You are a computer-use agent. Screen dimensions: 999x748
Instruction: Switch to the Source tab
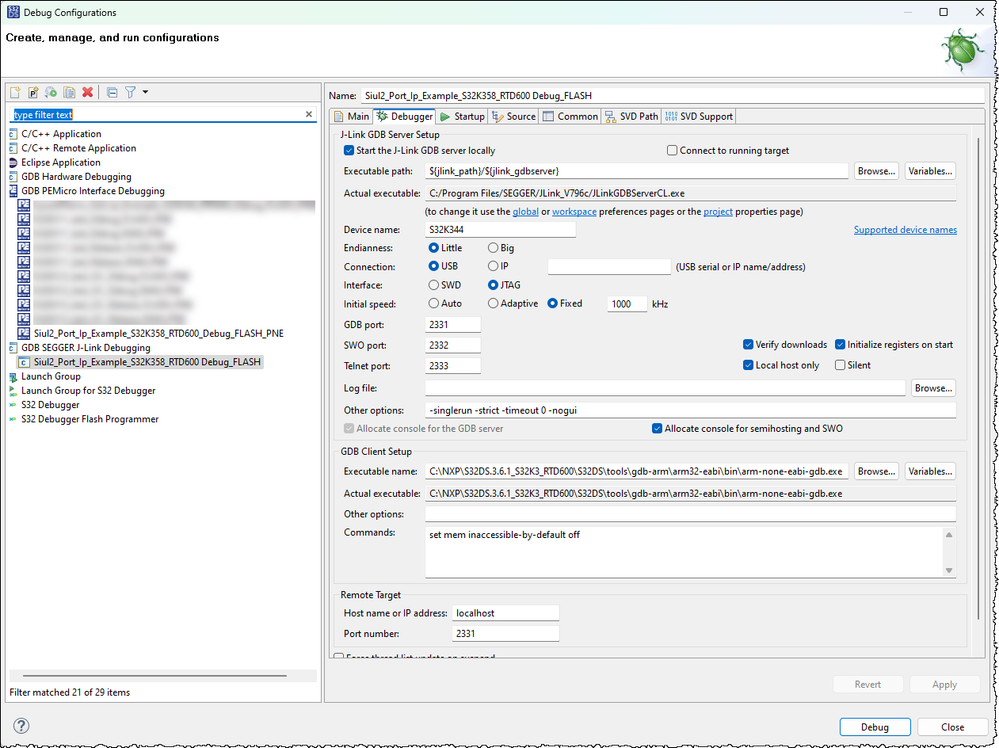[514, 116]
